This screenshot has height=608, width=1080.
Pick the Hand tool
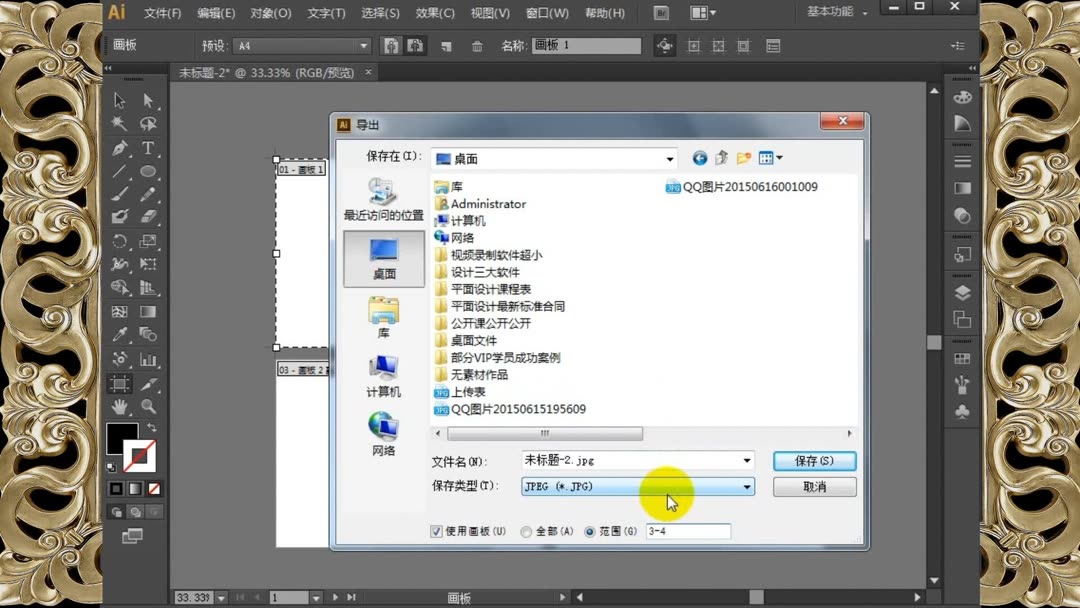pos(119,407)
